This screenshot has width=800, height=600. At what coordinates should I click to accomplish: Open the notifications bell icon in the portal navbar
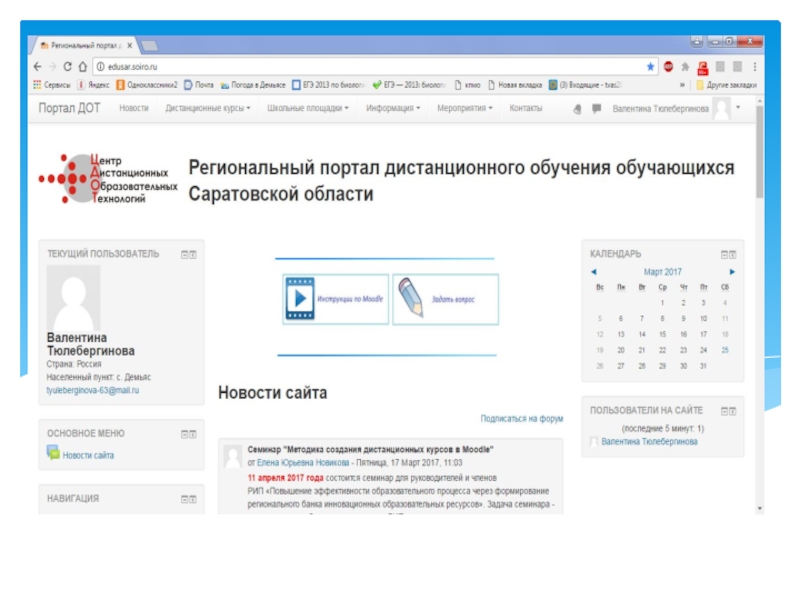(x=577, y=109)
